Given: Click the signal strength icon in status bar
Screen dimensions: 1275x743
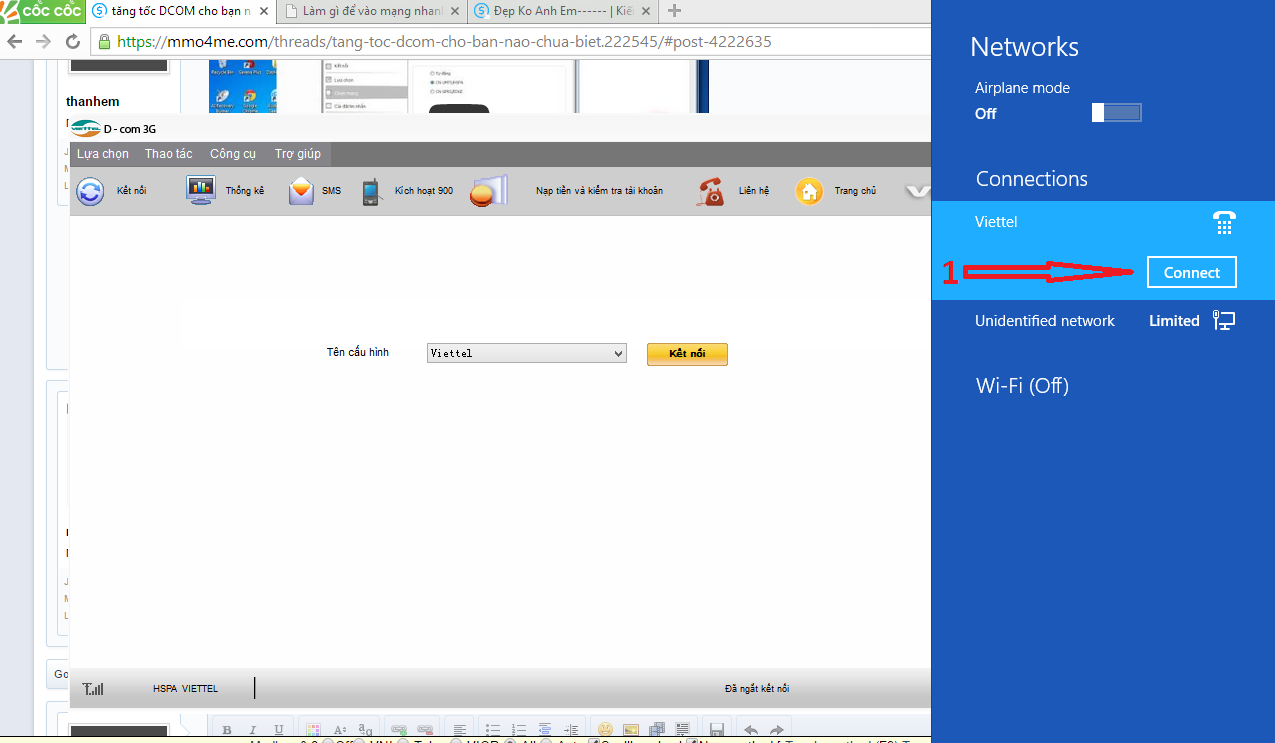Looking at the screenshot, I should pyautogui.click(x=93, y=689).
